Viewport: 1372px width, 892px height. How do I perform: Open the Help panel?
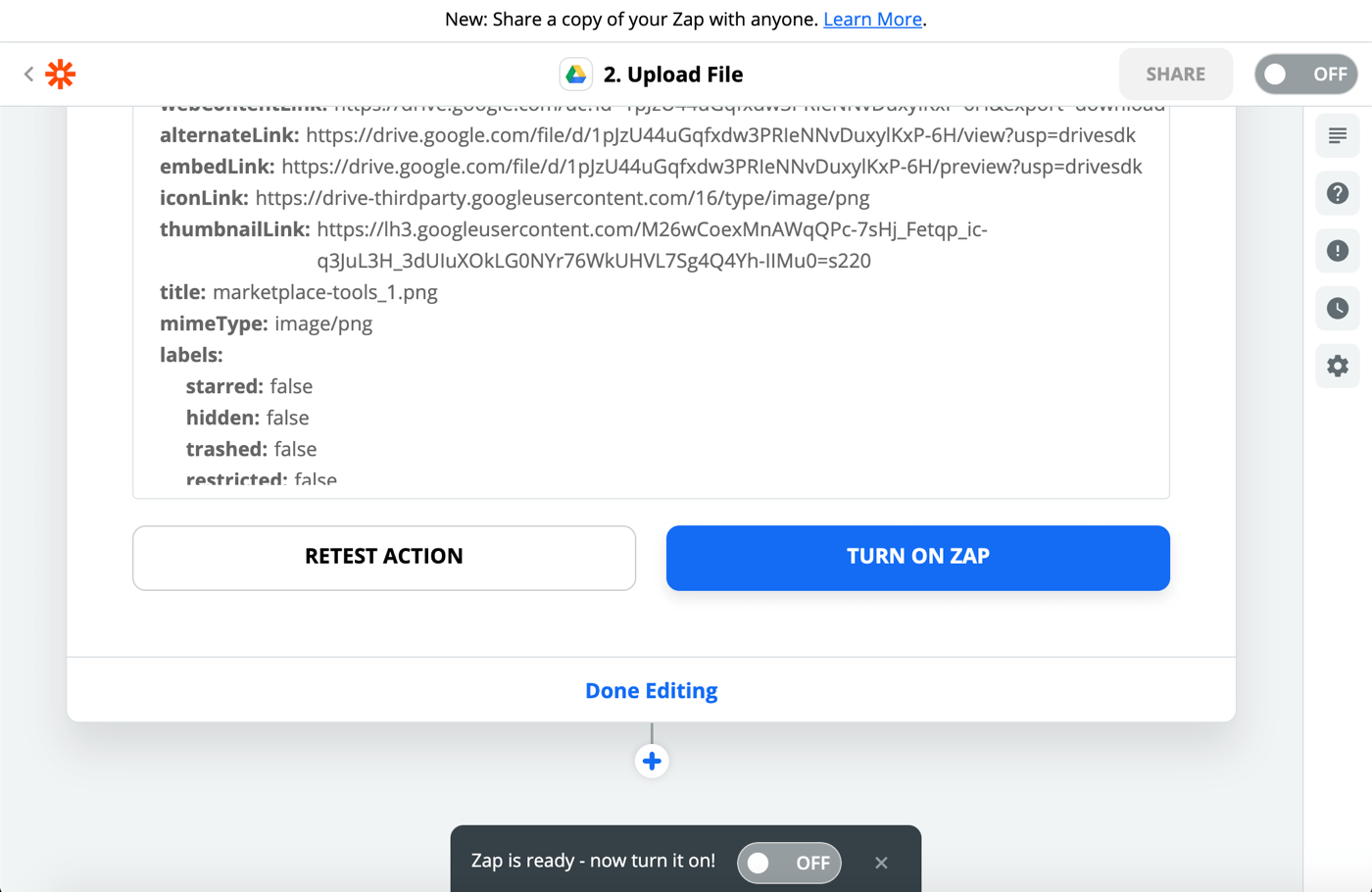click(x=1337, y=193)
